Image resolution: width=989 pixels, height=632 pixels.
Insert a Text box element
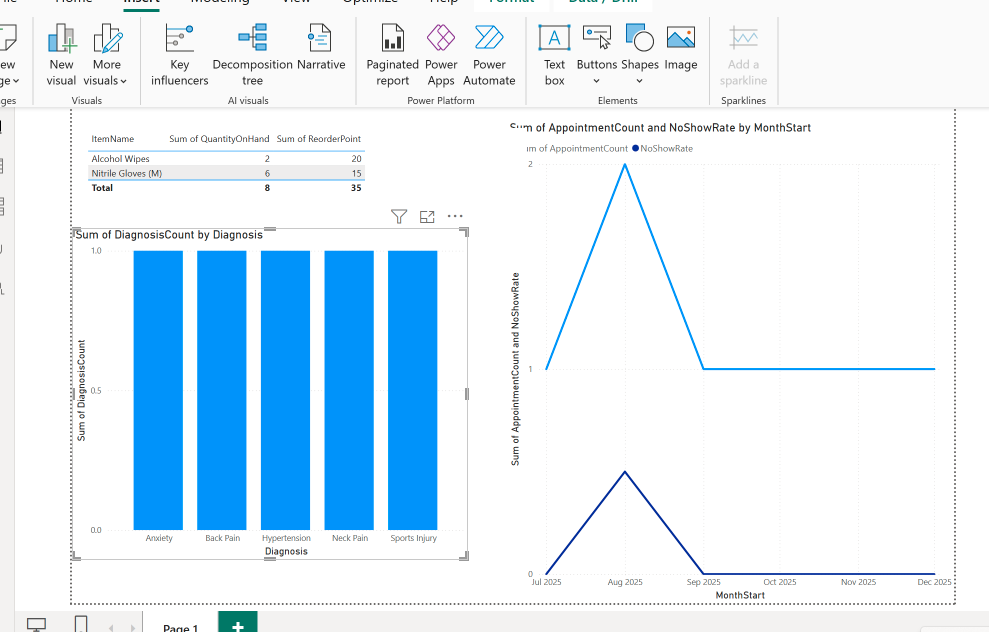pyautogui.click(x=554, y=55)
